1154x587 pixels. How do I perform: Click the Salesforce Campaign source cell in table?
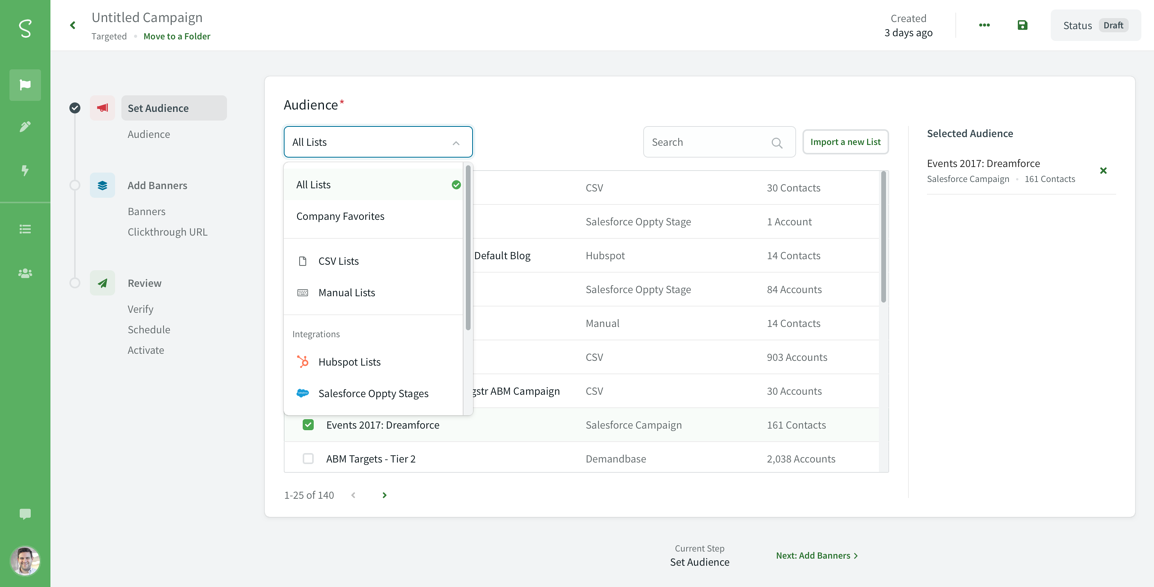tap(634, 425)
